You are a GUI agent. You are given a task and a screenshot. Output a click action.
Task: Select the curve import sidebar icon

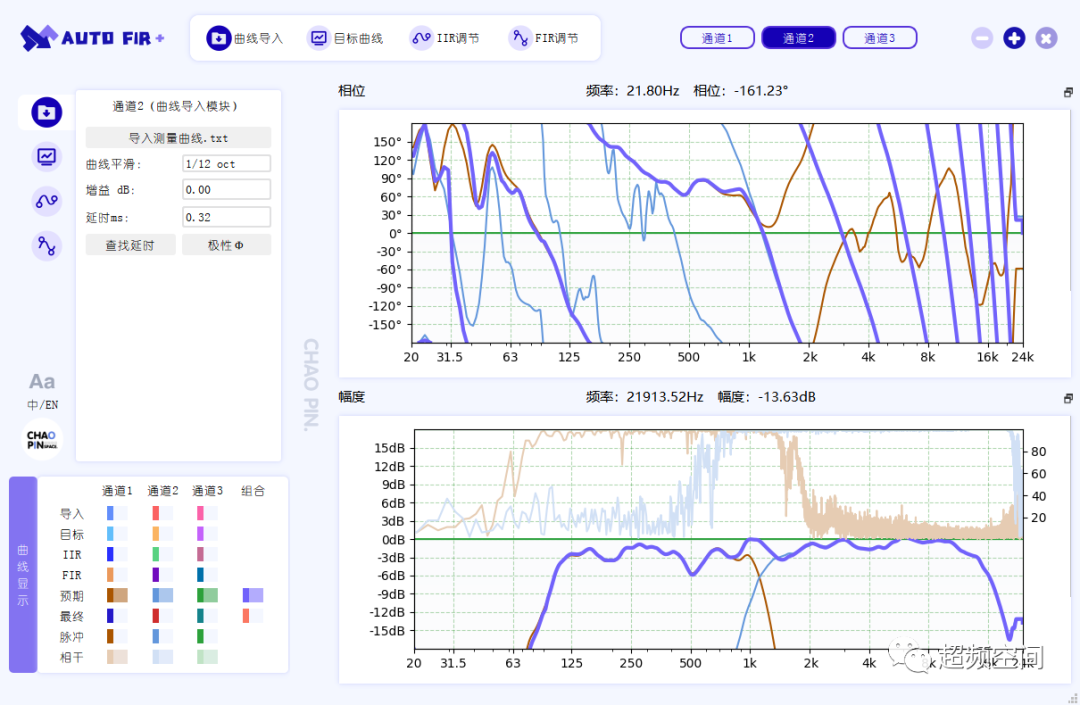coord(46,112)
